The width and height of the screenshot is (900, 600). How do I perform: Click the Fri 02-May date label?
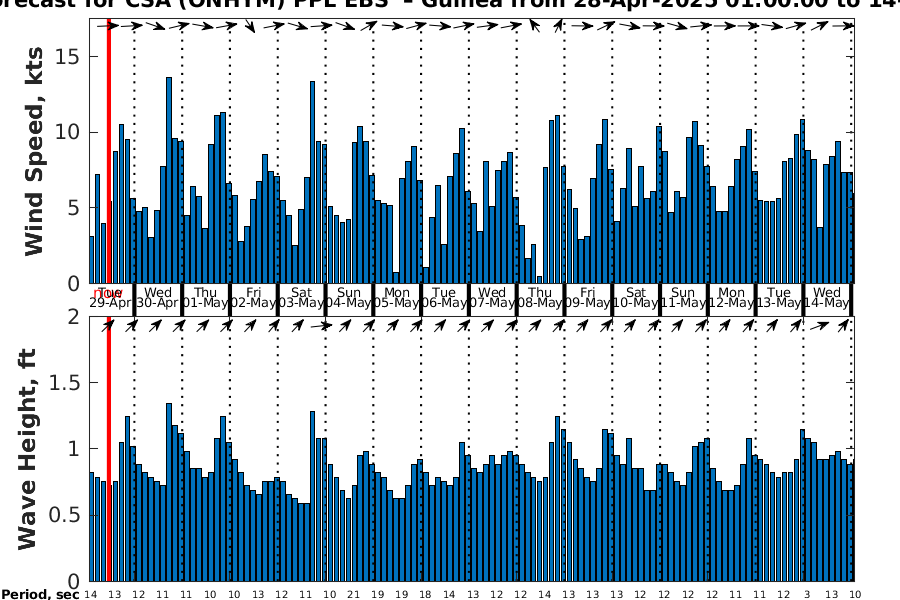point(253,297)
